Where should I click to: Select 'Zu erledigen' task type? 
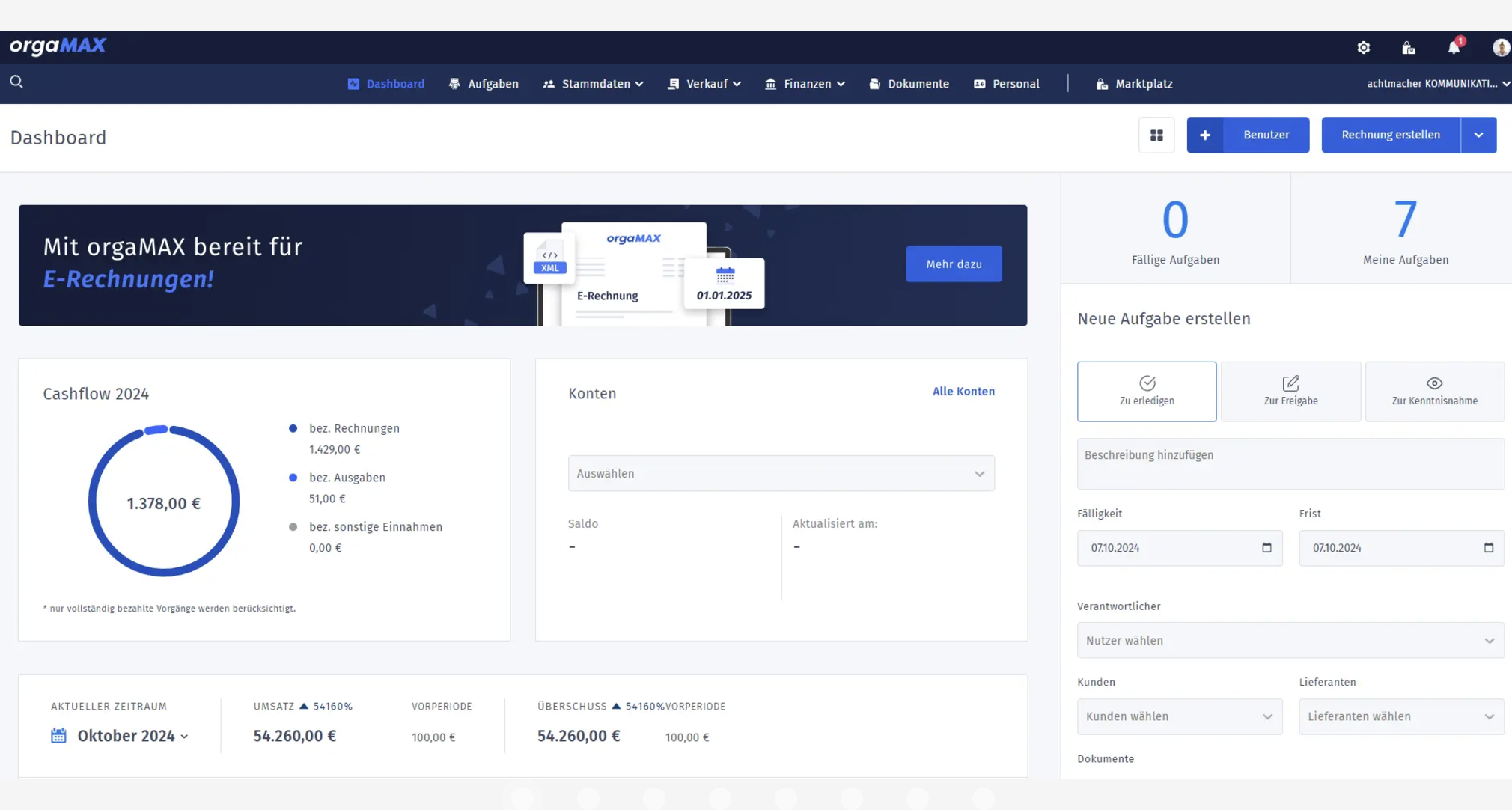pyautogui.click(x=1147, y=392)
